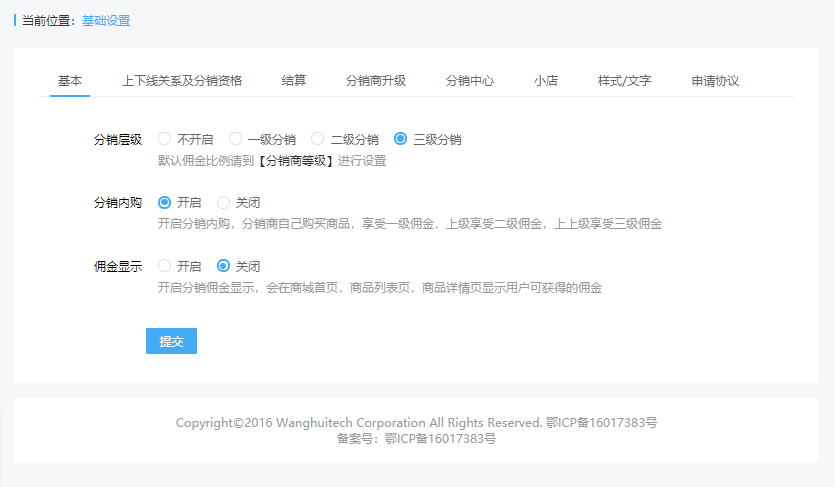This screenshot has width=835, height=487.
Task: Click the 分销层级 field label
Action: point(118,139)
